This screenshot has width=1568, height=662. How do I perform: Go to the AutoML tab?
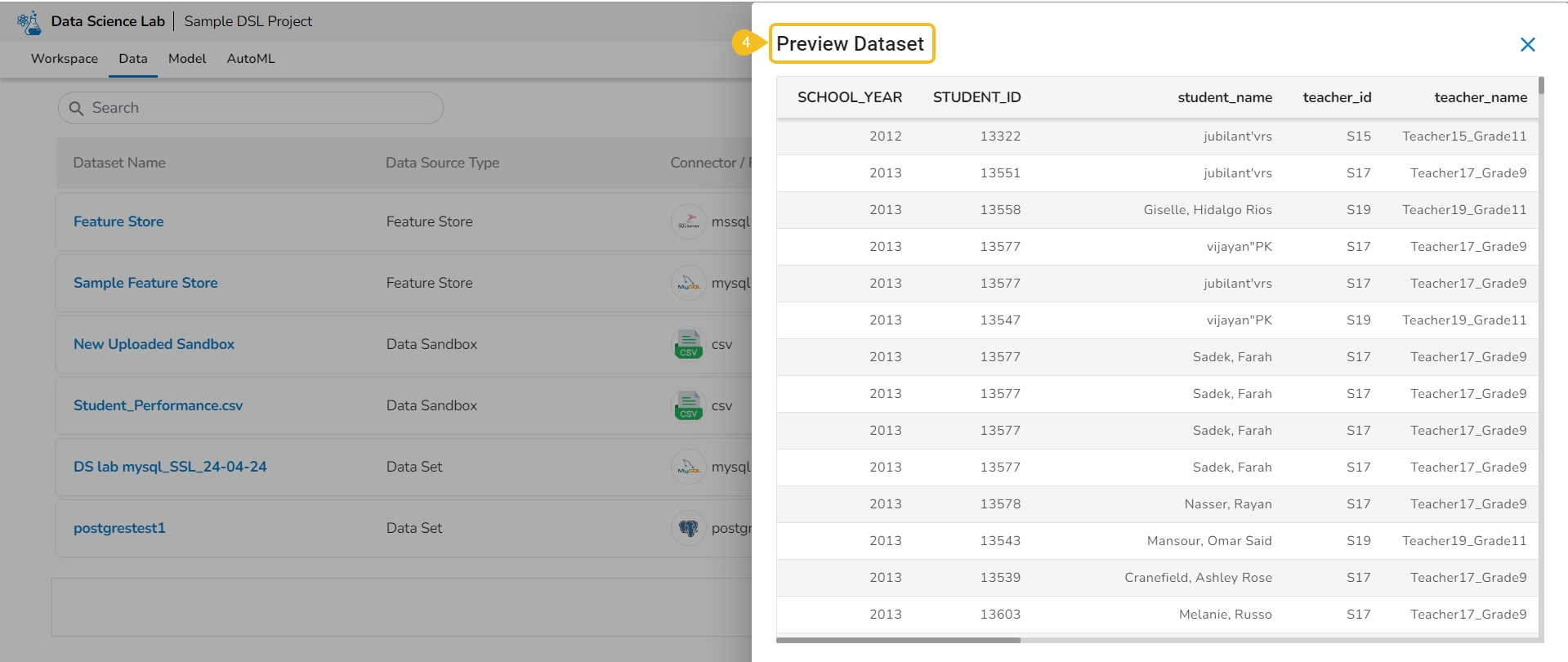[251, 59]
